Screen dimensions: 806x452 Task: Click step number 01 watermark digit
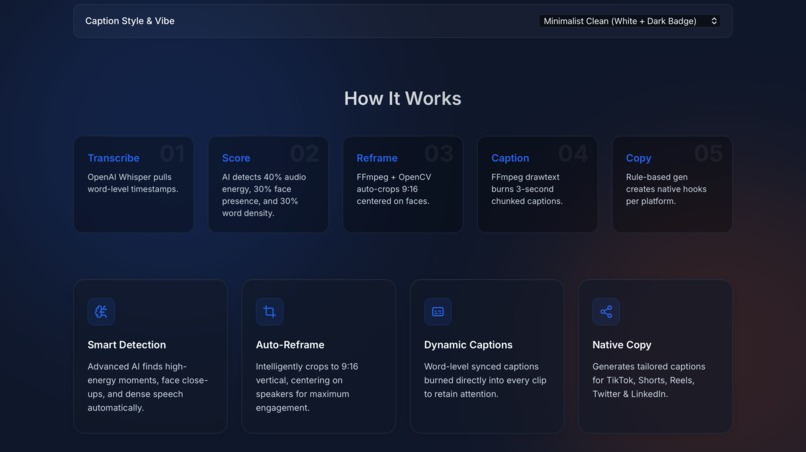tap(172, 153)
